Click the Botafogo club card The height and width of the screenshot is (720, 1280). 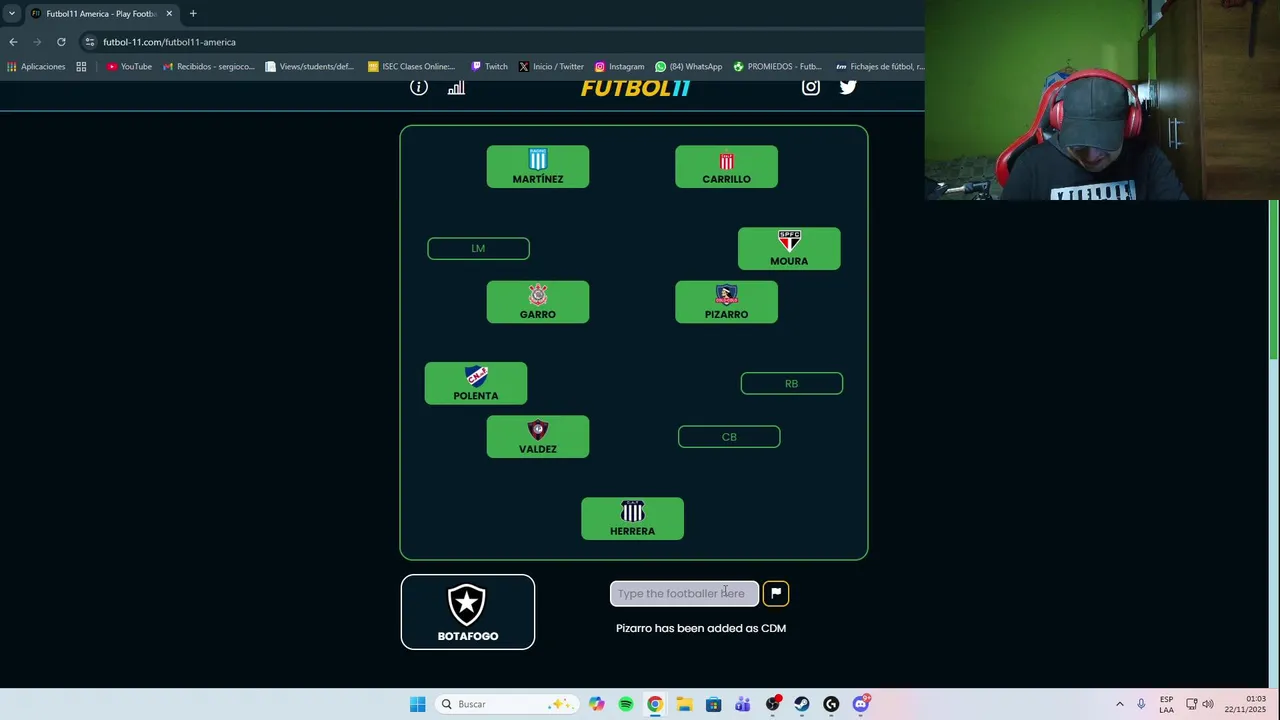tap(468, 612)
